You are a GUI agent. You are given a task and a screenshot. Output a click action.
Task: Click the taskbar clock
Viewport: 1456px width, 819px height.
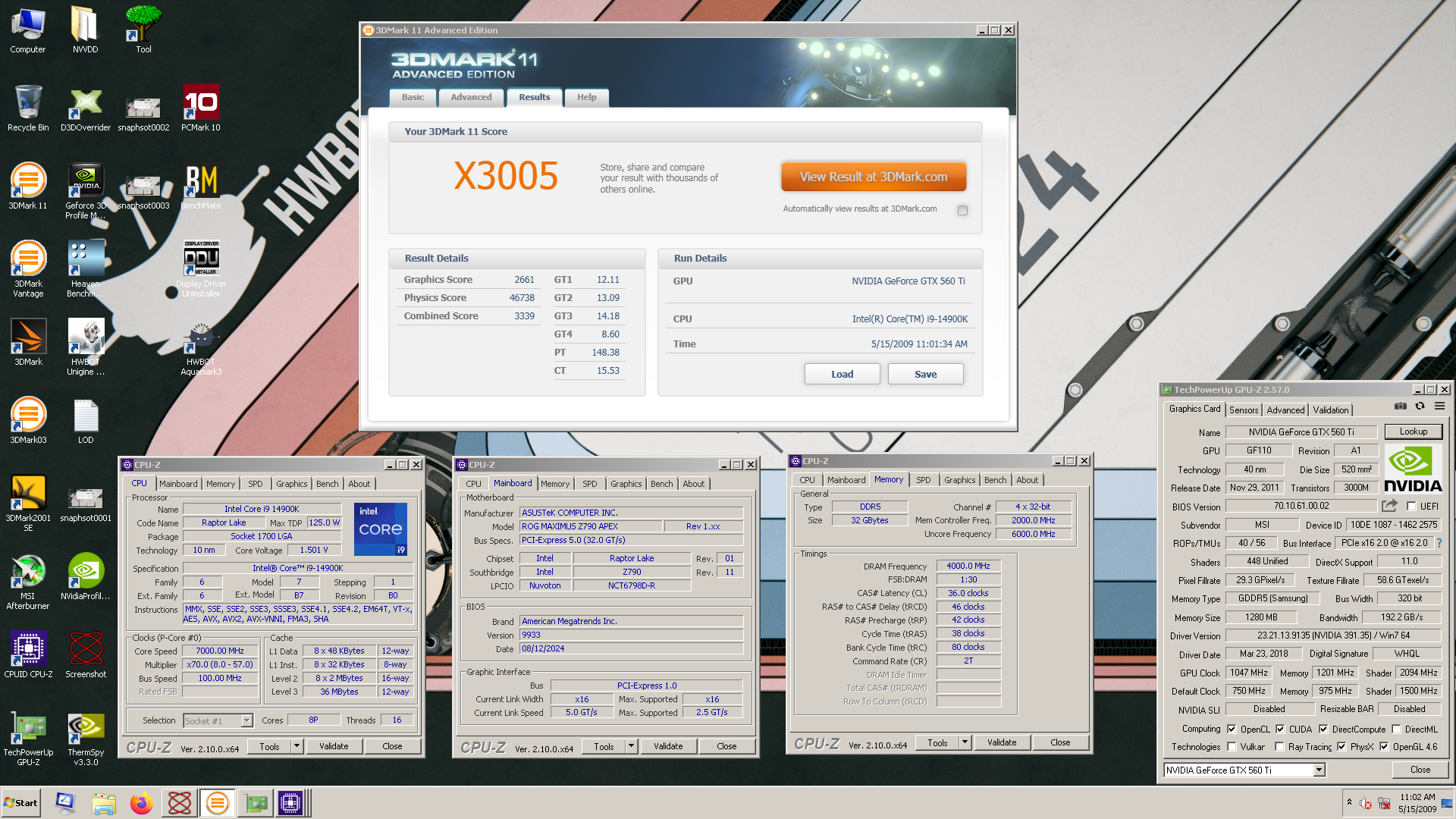[x=1417, y=803]
